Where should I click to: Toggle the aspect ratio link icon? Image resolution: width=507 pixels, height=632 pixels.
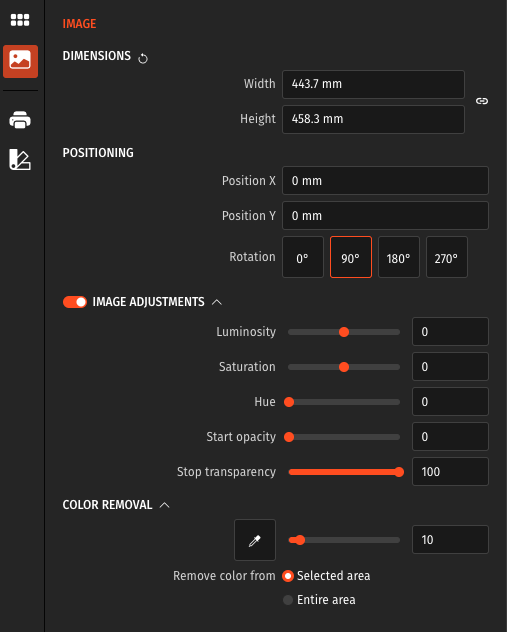[x=482, y=101]
